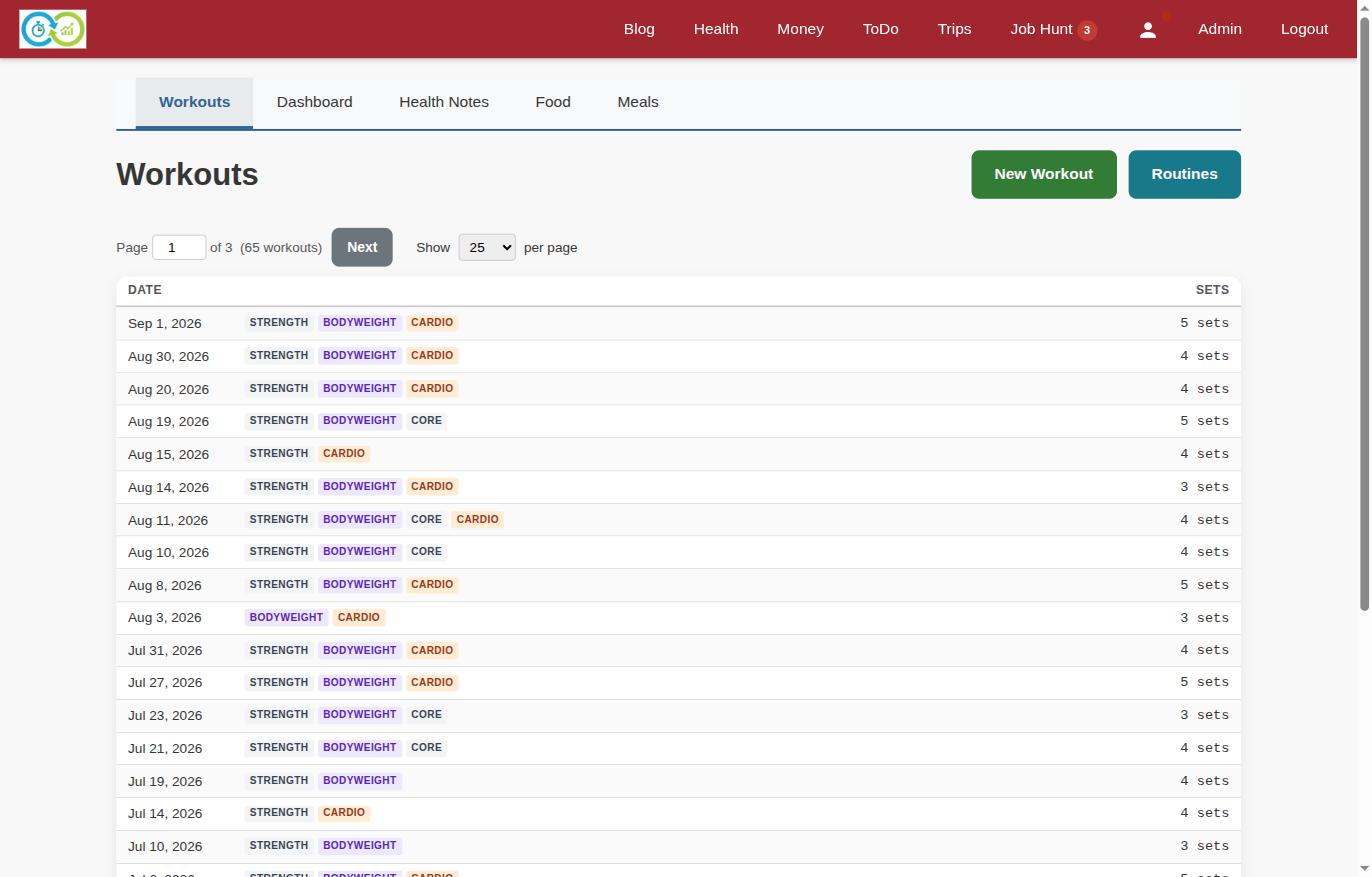
Task: Open the Job Hunt notification badge
Action: (x=1087, y=30)
